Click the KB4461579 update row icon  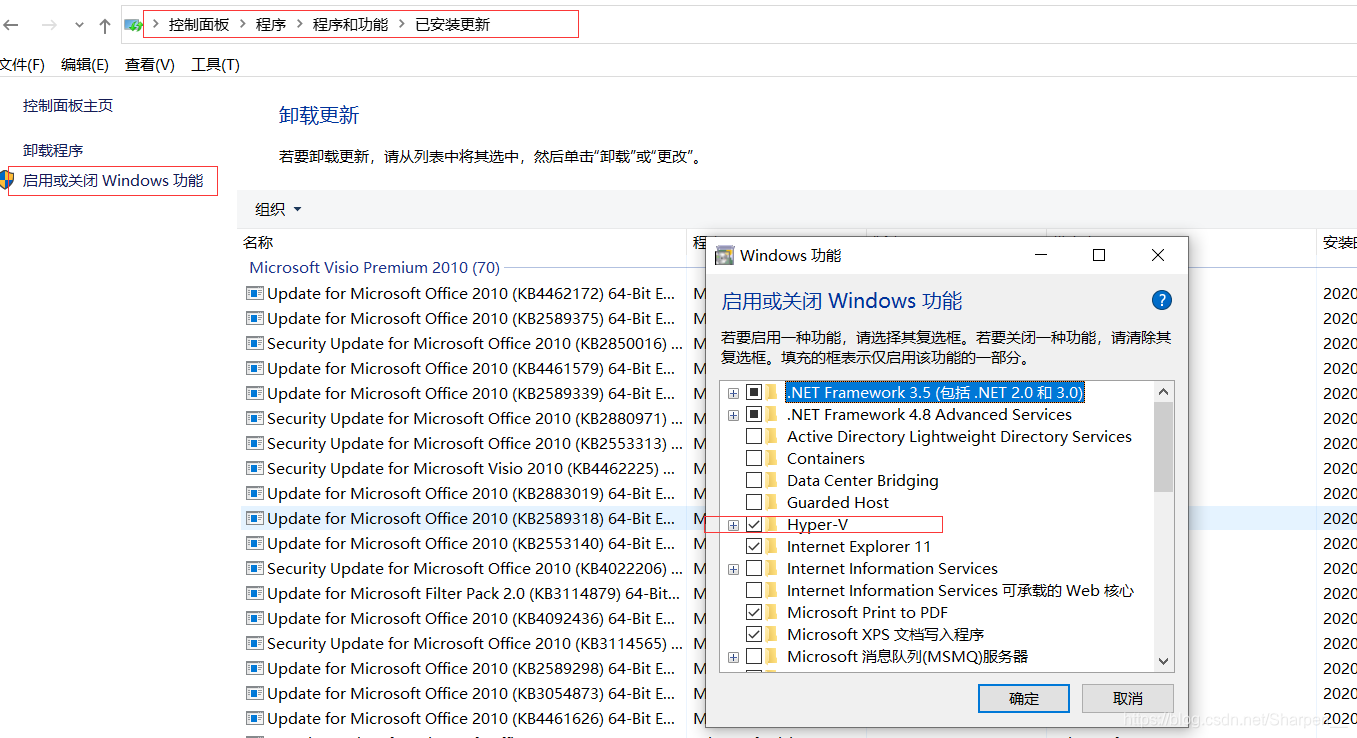(x=255, y=368)
